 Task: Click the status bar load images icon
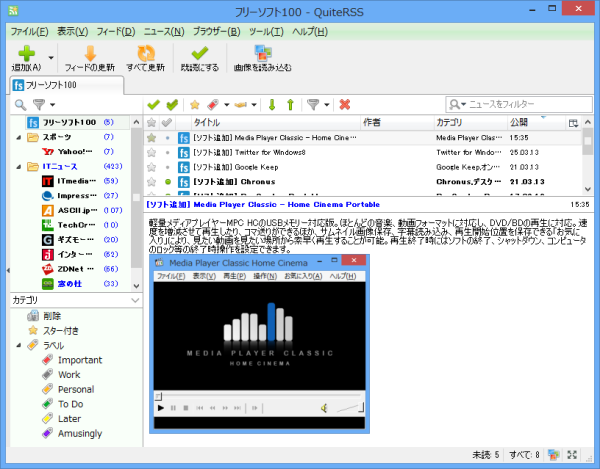click(x=553, y=454)
